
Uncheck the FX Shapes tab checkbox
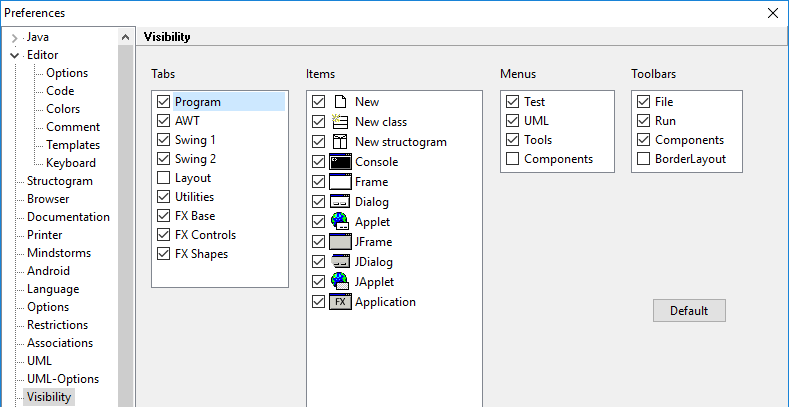click(x=164, y=254)
